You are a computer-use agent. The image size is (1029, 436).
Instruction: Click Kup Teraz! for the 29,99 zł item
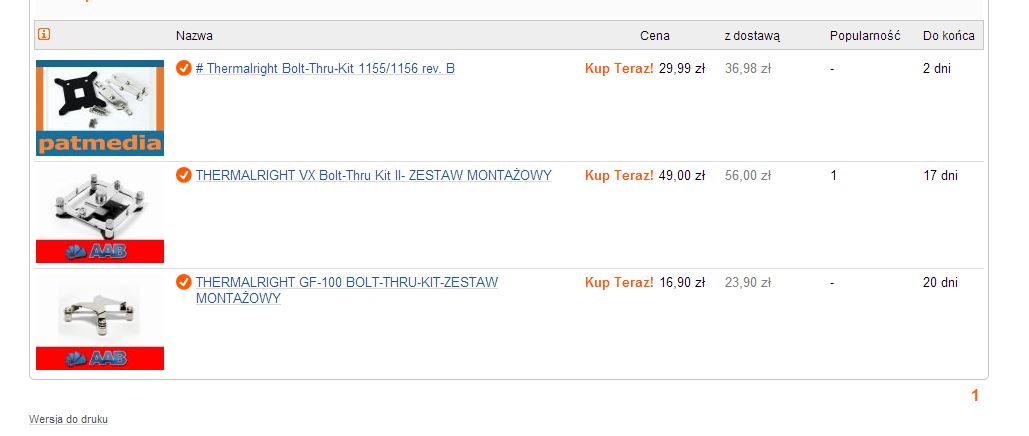click(x=619, y=68)
